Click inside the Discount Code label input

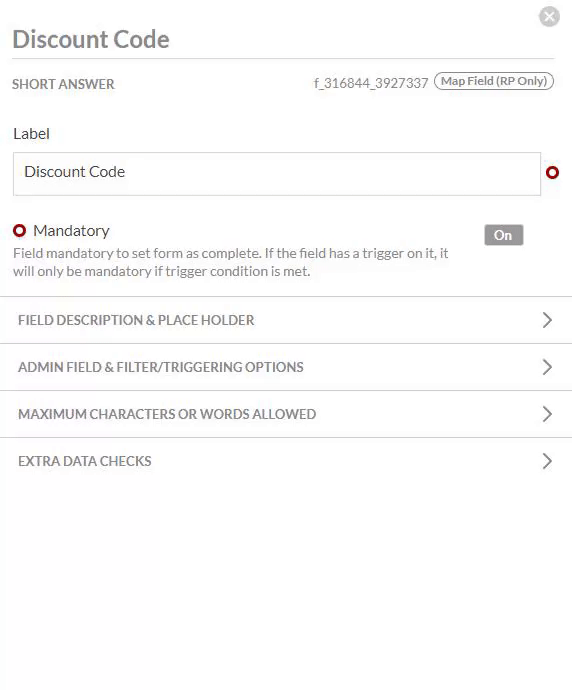pos(277,174)
